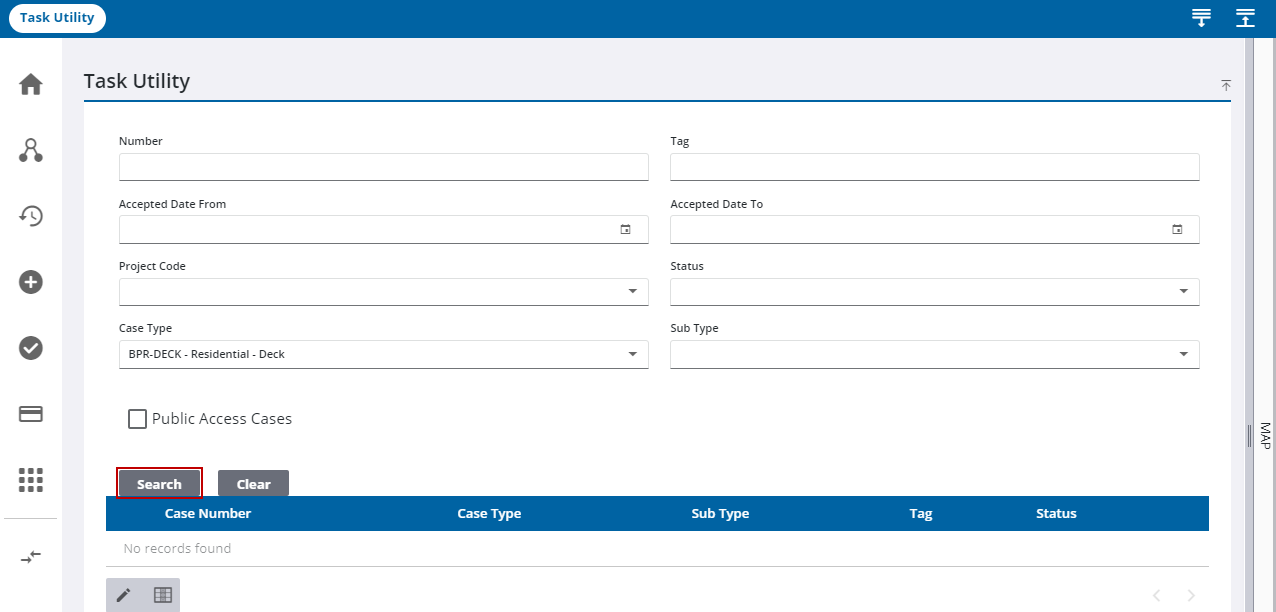Click the plus circle add icon
The width and height of the screenshot is (1276, 612).
(31, 282)
